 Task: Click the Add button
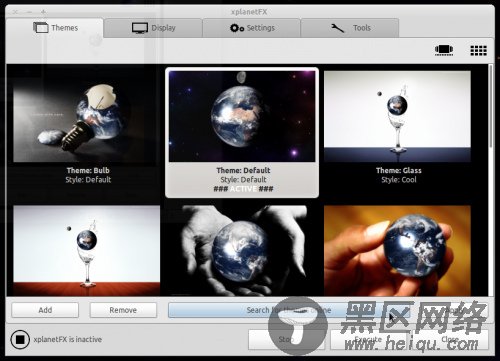45,310
